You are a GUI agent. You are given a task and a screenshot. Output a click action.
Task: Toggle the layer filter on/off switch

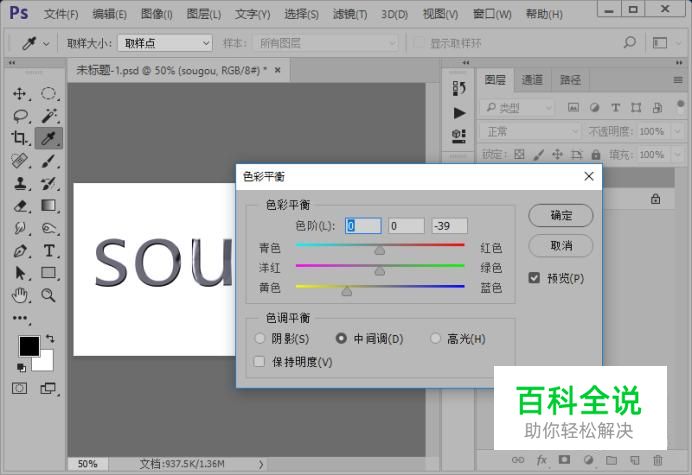click(681, 106)
